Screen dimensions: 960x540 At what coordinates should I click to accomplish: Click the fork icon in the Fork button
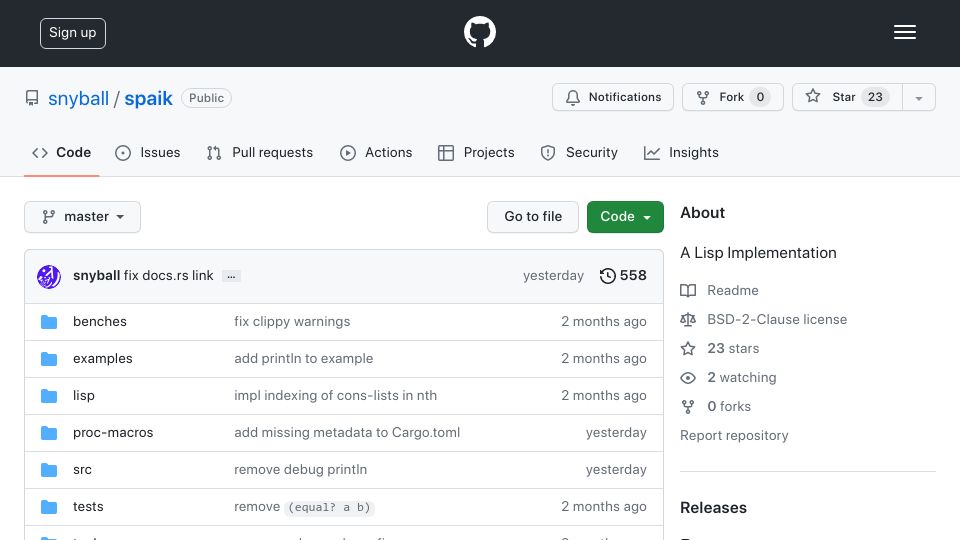click(x=703, y=97)
